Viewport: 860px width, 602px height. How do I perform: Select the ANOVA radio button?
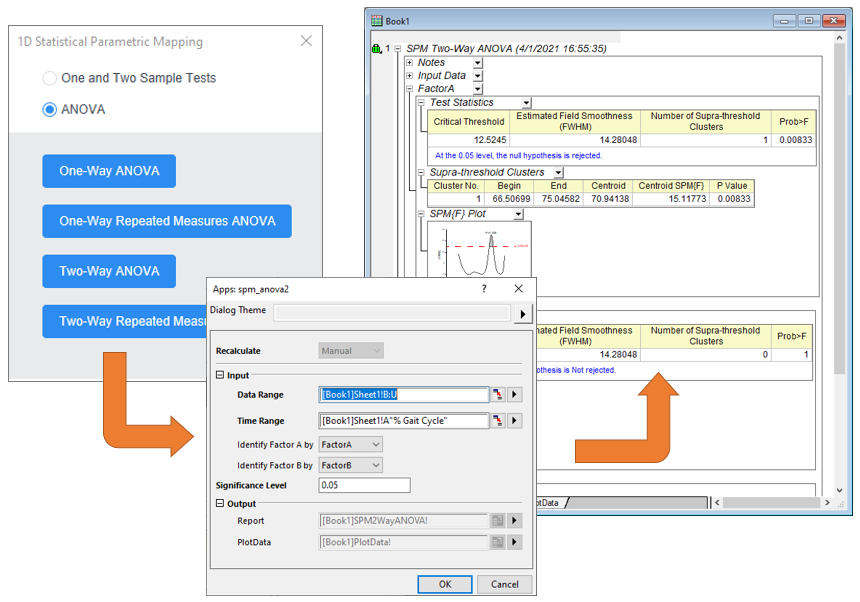click(x=50, y=110)
